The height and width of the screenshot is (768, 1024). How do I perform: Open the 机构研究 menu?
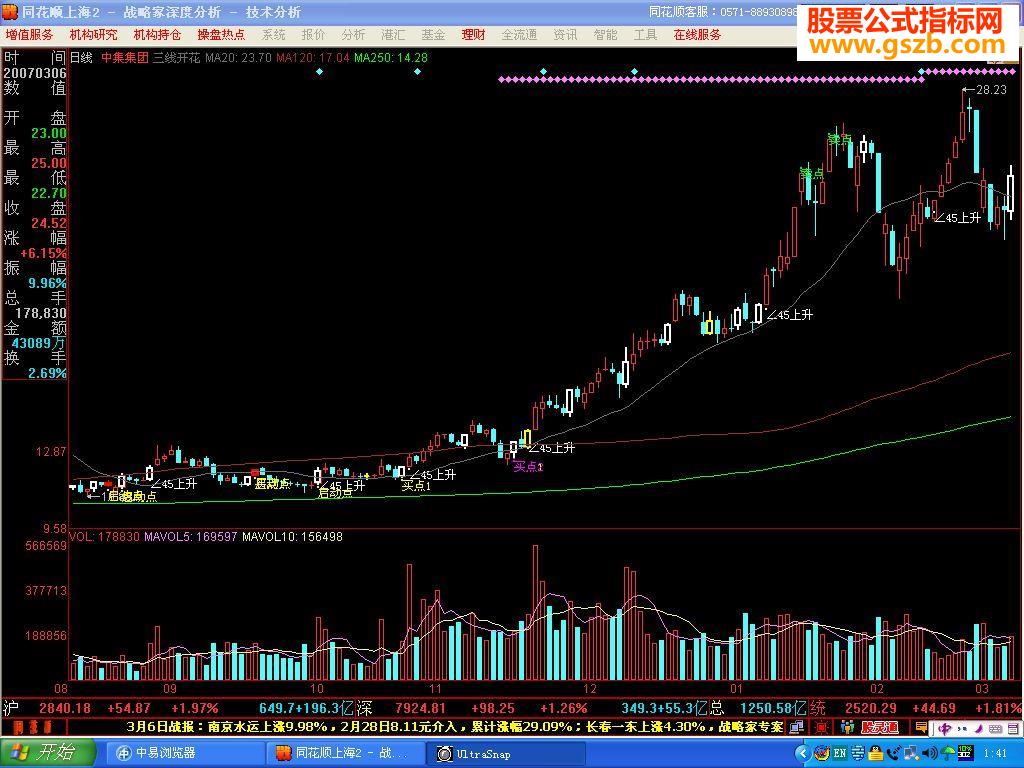click(93, 35)
